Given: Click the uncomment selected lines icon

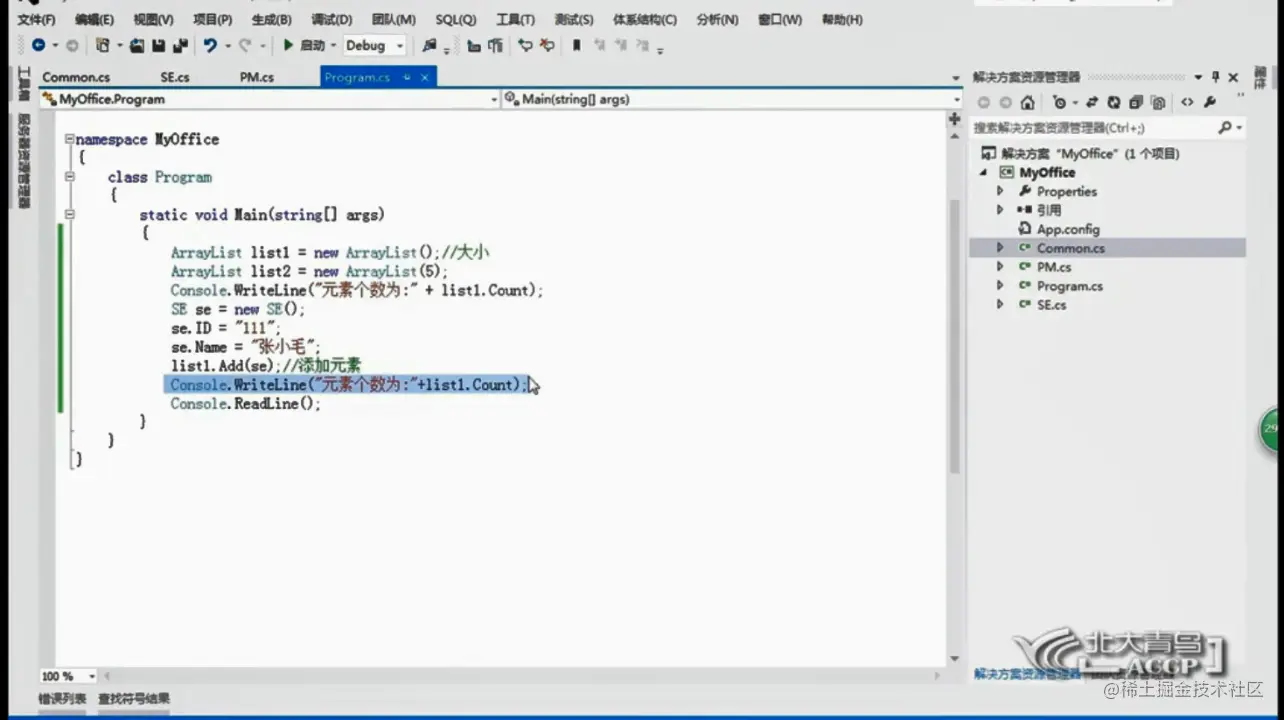Looking at the screenshot, I should [547, 45].
